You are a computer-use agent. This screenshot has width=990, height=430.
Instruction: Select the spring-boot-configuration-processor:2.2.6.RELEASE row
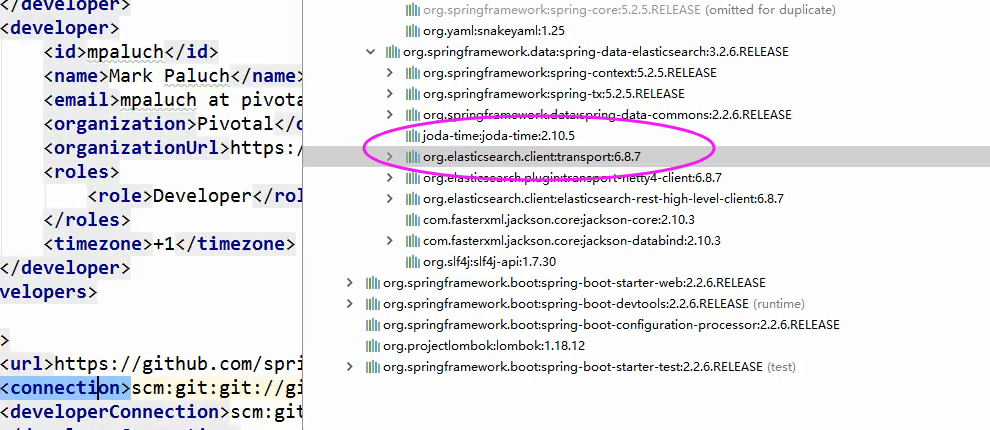pyautogui.click(x=647, y=325)
